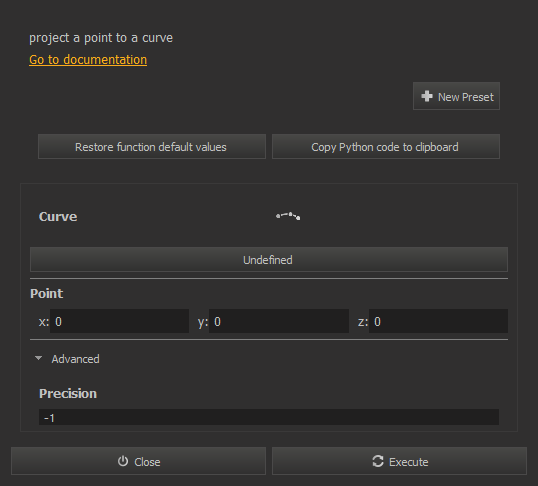The height and width of the screenshot is (486, 538).
Task: Collapse the Advanced section triangle
Action: [38, 358]
